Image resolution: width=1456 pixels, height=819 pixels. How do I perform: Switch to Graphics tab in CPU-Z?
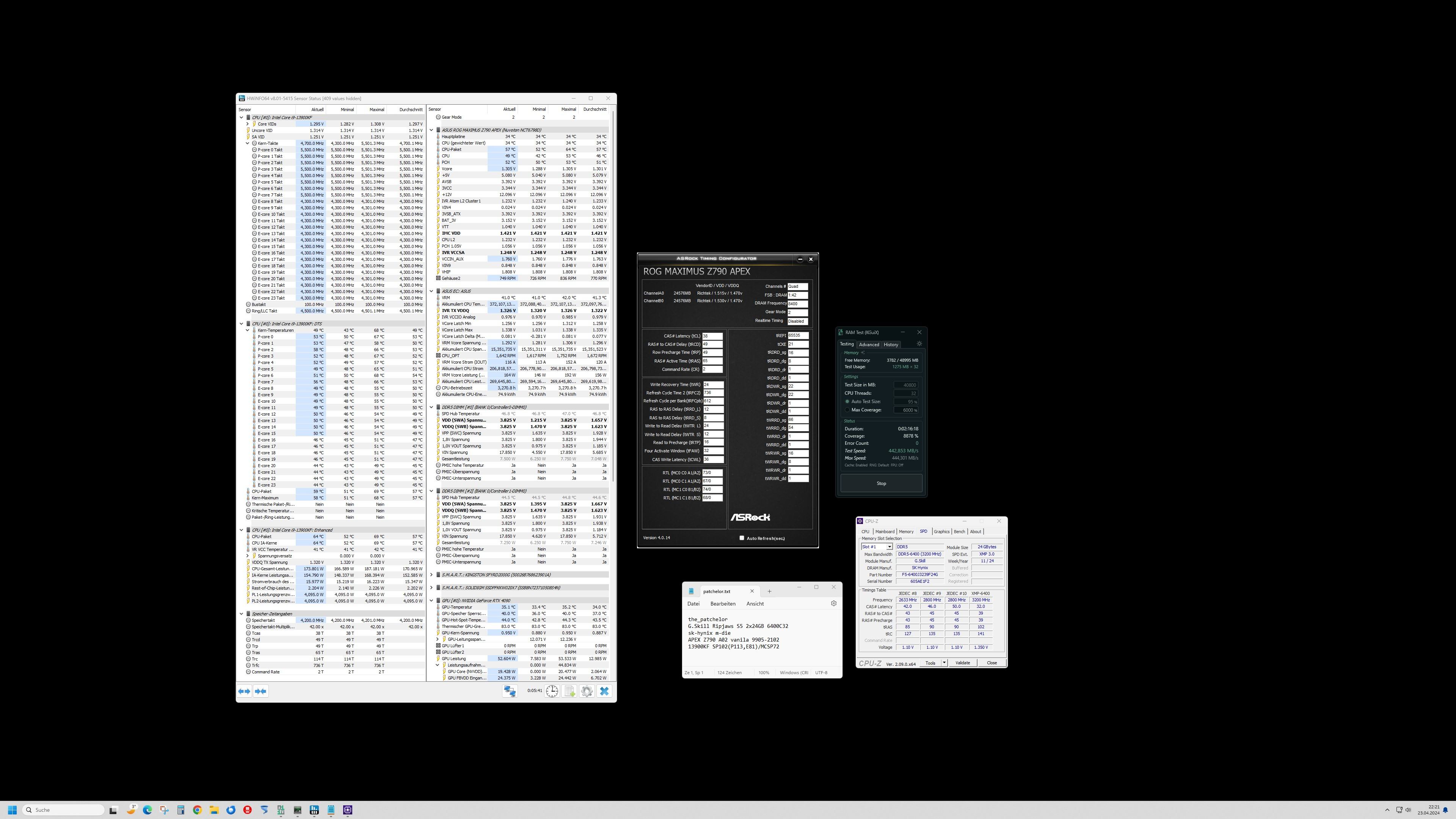941,532
